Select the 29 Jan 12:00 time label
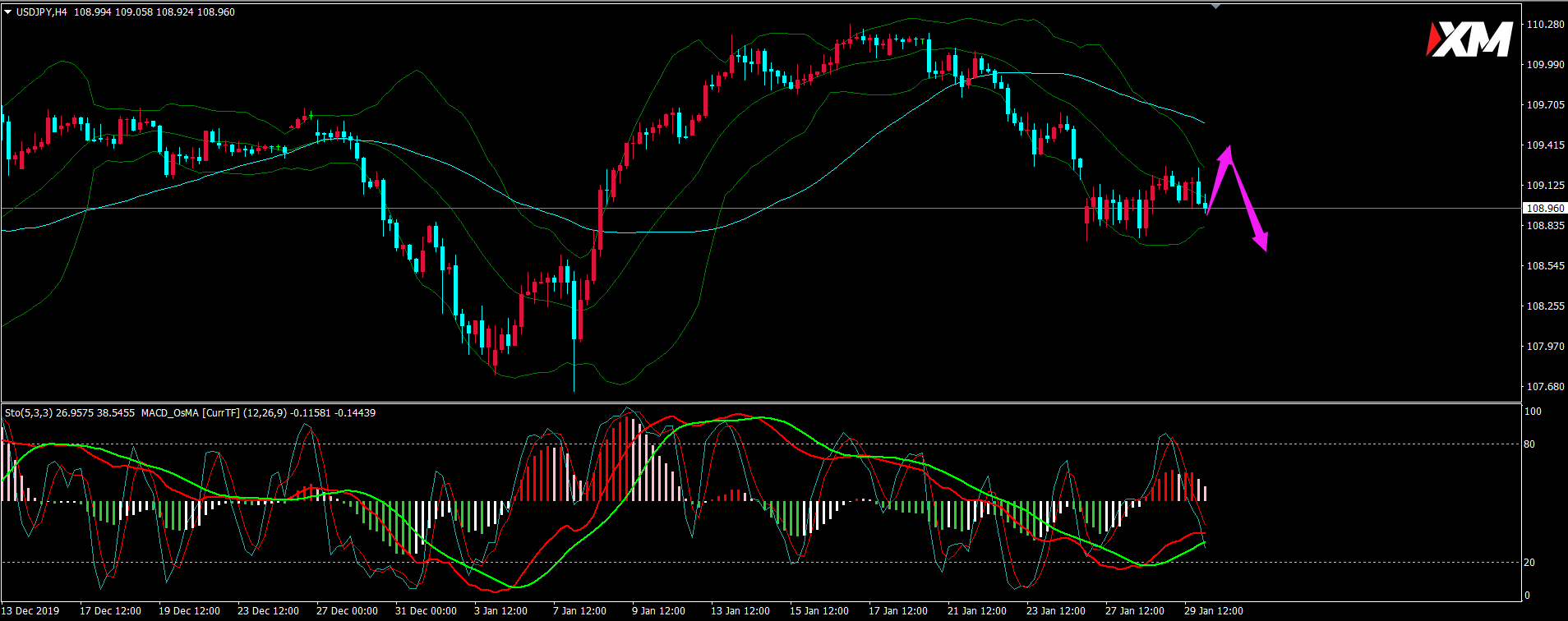 click(1213, 611)
